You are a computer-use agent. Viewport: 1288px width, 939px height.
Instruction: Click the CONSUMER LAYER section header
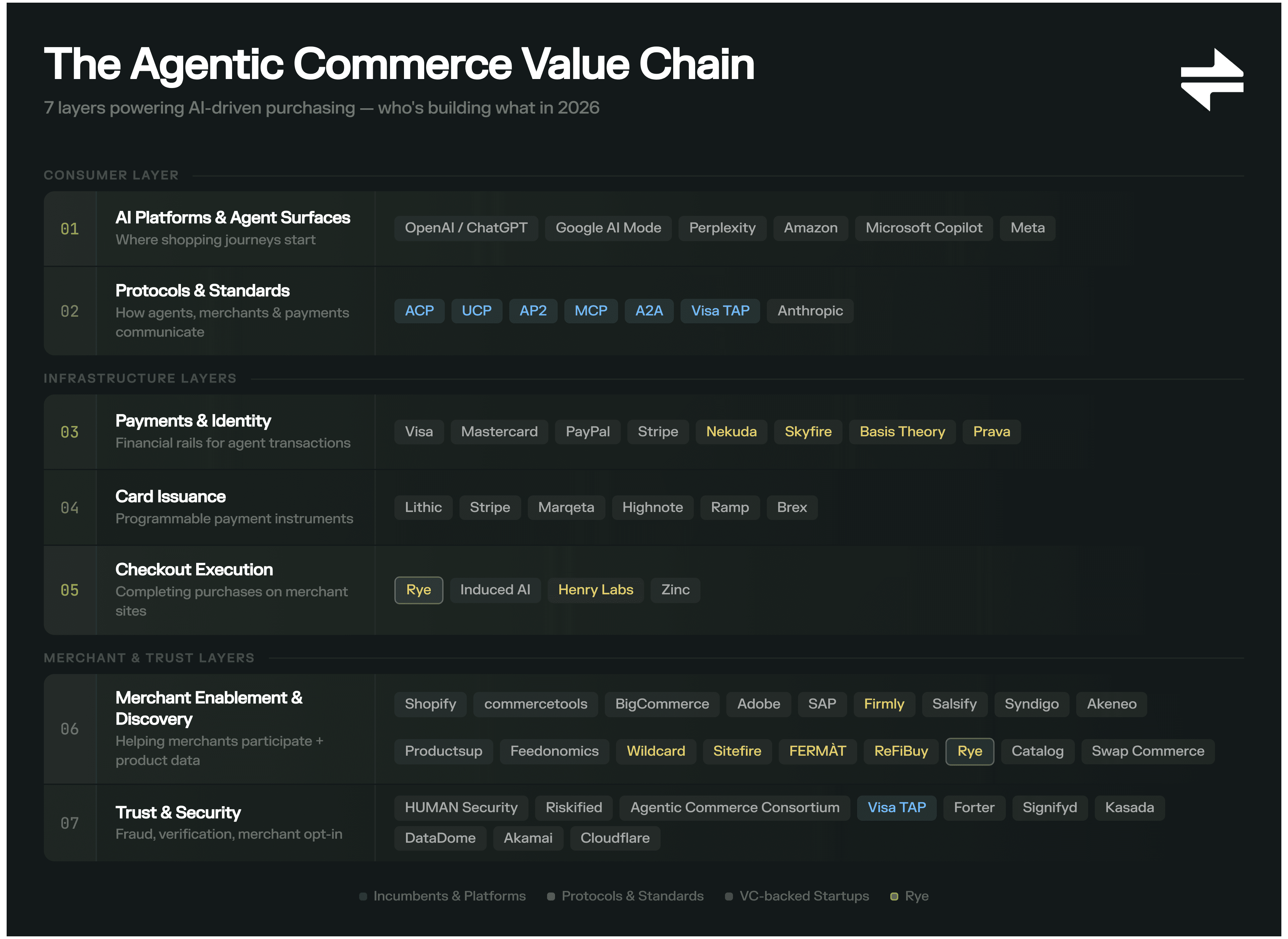[111, 175]
